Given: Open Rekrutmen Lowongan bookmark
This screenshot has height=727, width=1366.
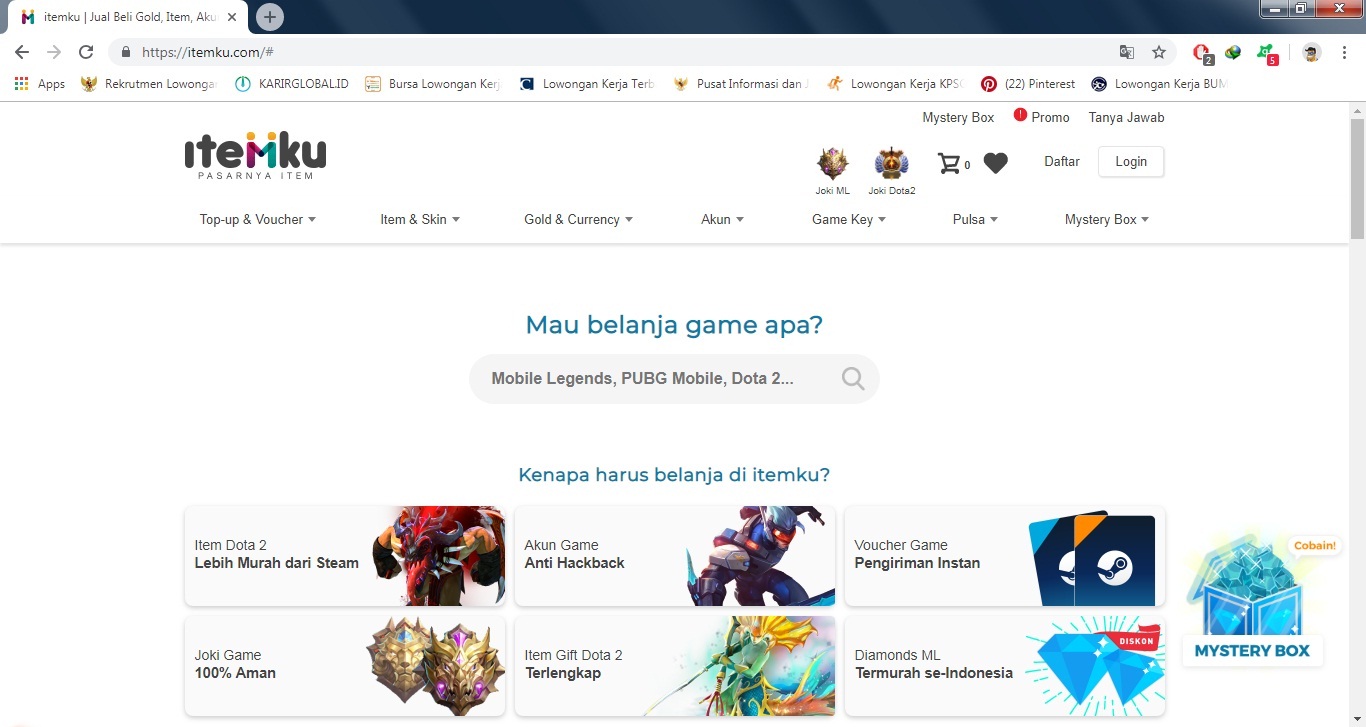Looking at the screenshot, I should pos(149,84).
